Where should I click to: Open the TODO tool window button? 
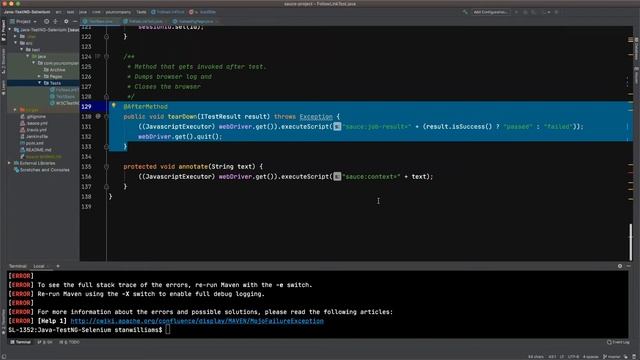click(69, 342)
